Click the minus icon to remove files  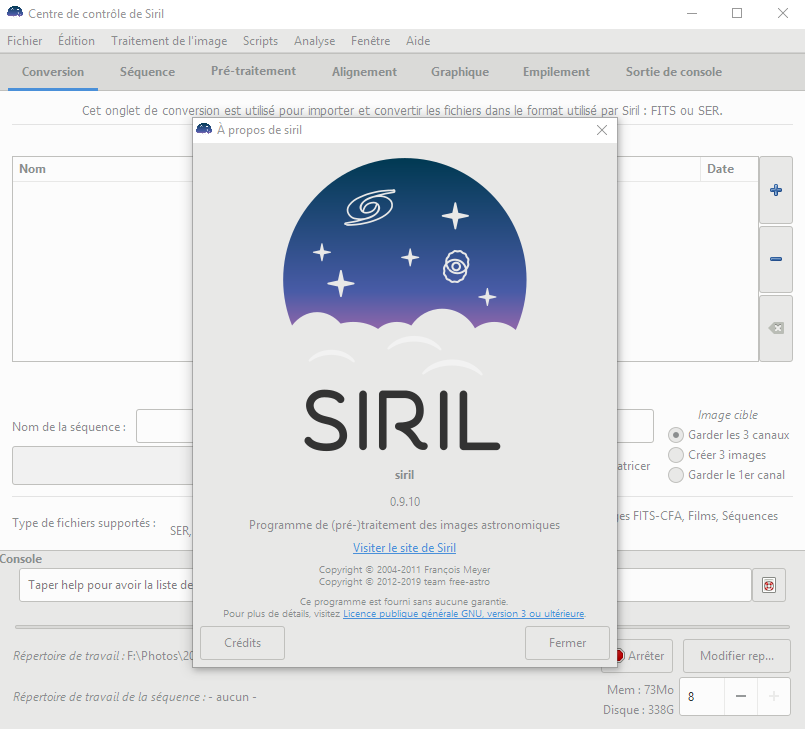[776, 259]
